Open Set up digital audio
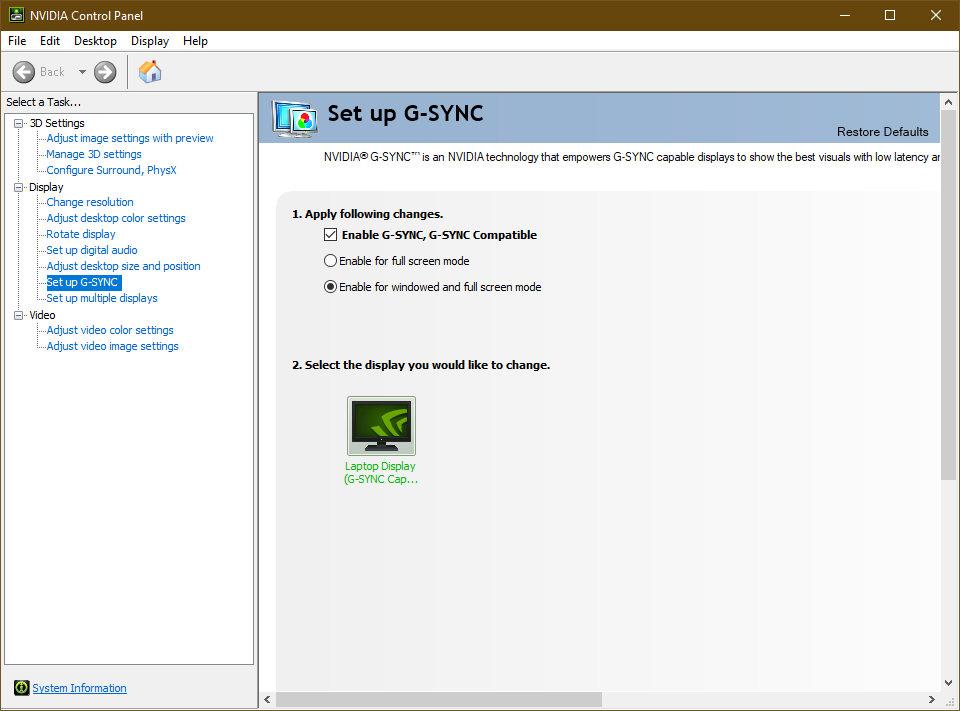The image size is (960, 711). [92, 250]
